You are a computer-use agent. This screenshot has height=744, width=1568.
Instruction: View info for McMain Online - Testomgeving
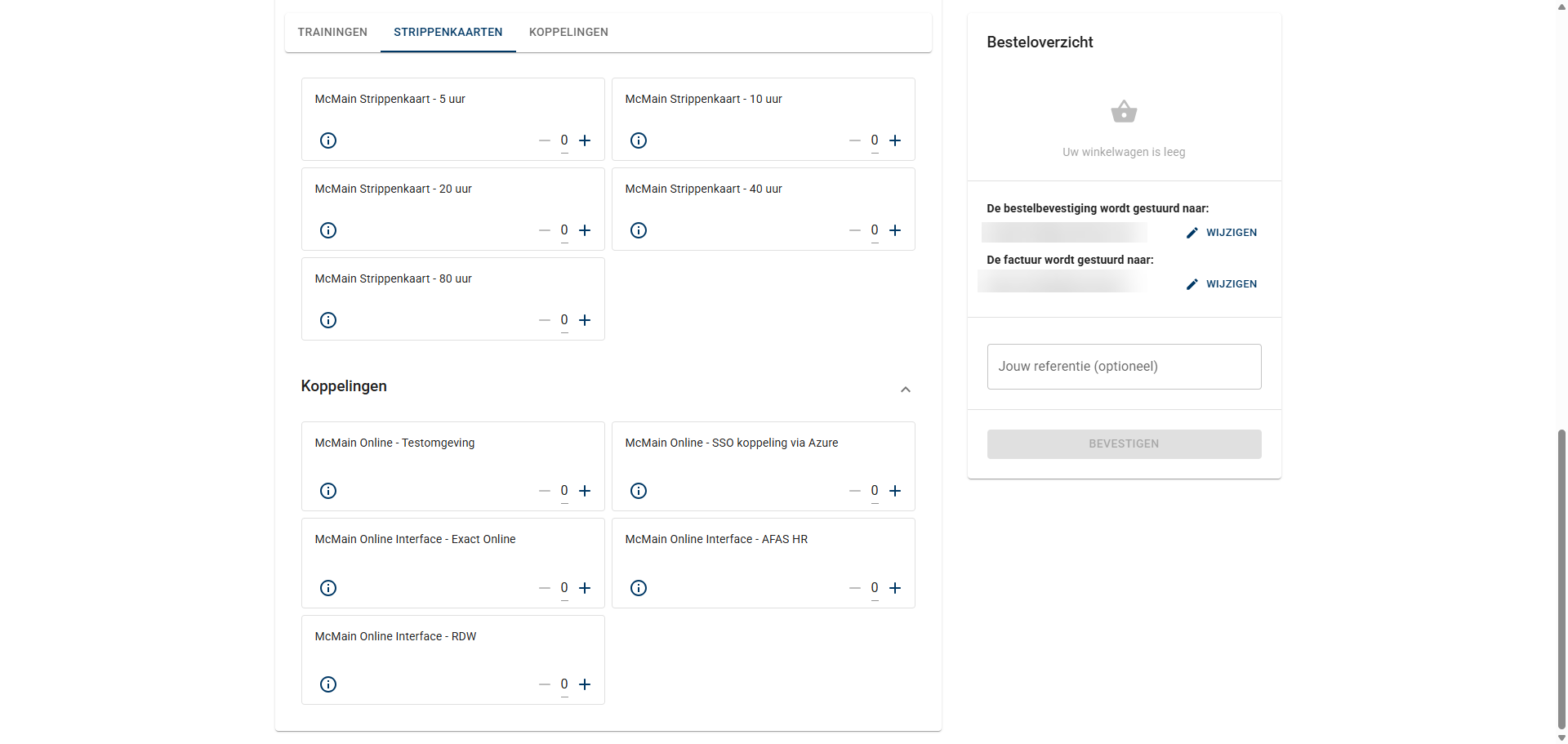pyautogui.click(x=328, y=491)
